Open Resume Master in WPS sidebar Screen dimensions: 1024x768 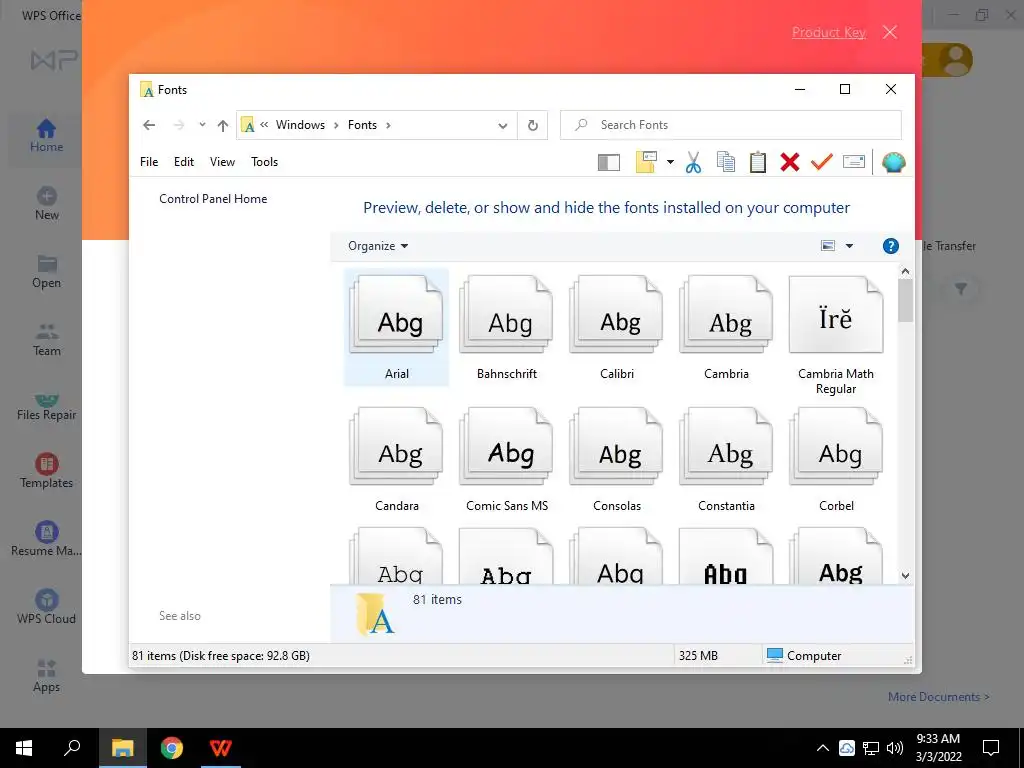(46, 539)
